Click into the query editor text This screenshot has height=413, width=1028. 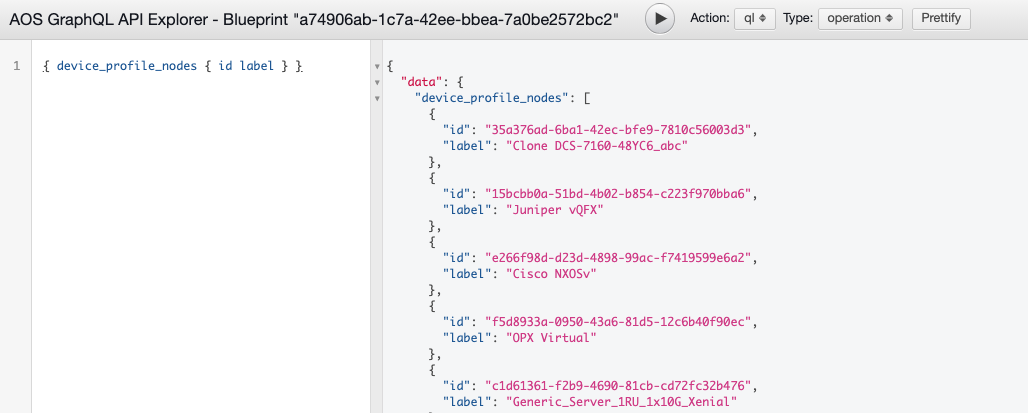click(172, 66)
